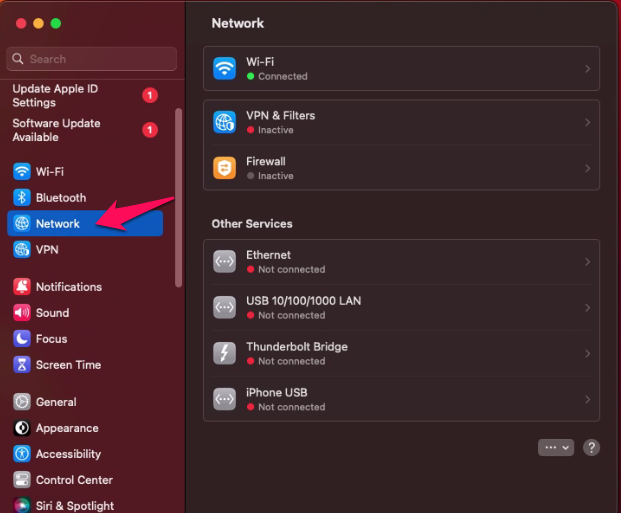
Task: Expand the USB 10/100/1000 LAN chevron
Action: [x=587, y=308]
